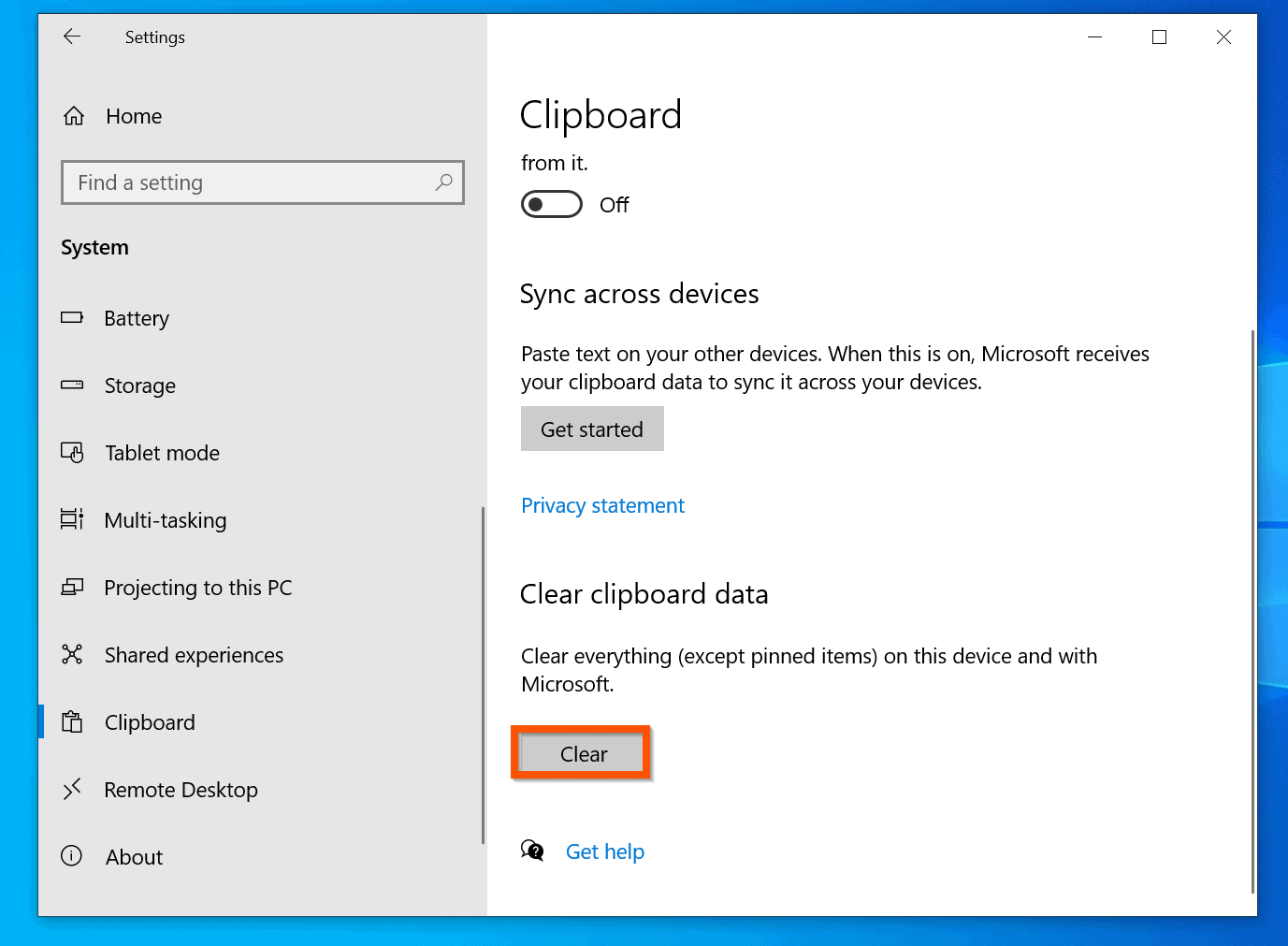Click the search magnifier icon
The image size is (1288, 946).
click(443, 182)
